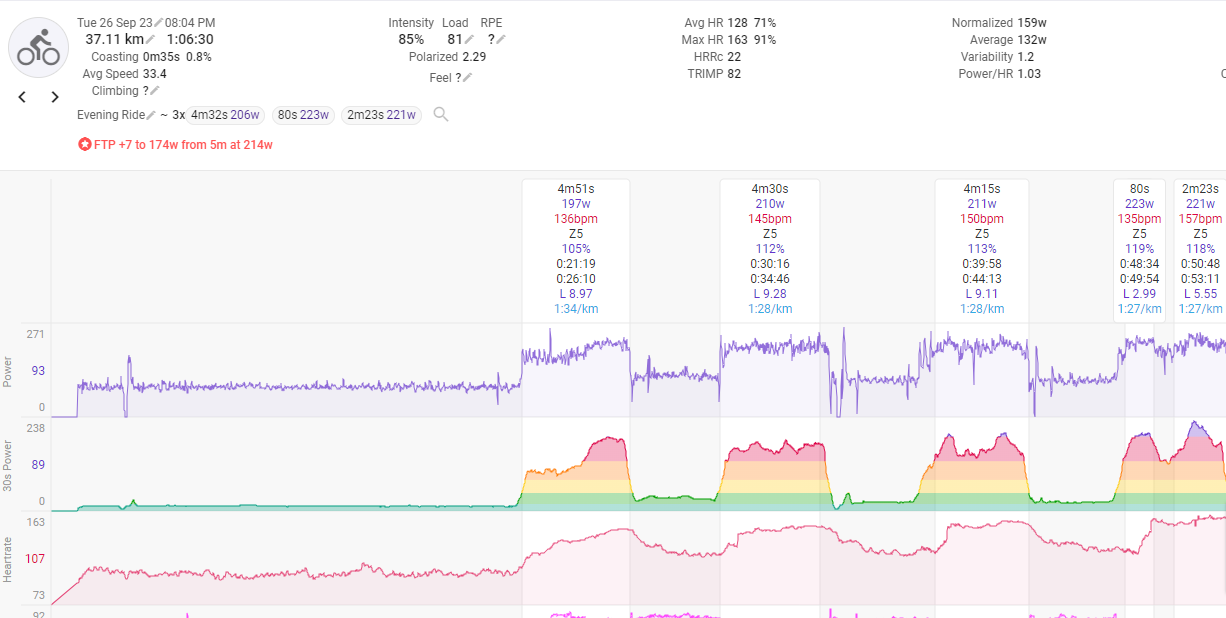Click the cycling activity type icon
The height and width of the screenshot is (618, 1226).
click(x=38, y=47)
